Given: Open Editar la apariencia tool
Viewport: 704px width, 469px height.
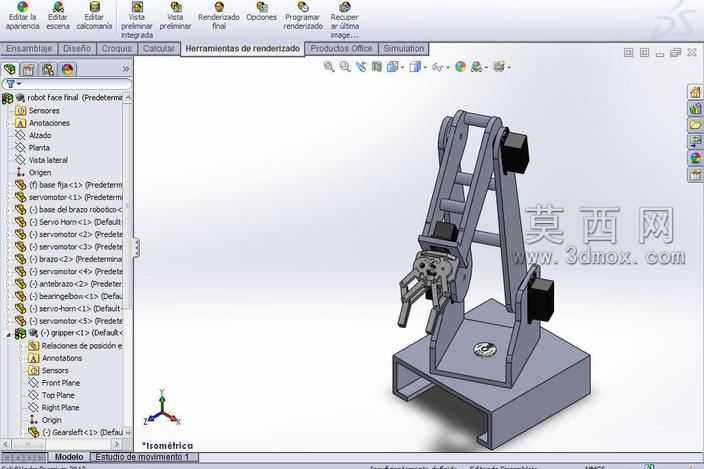Looking at the screenshot, I should (x=22, y=15).
